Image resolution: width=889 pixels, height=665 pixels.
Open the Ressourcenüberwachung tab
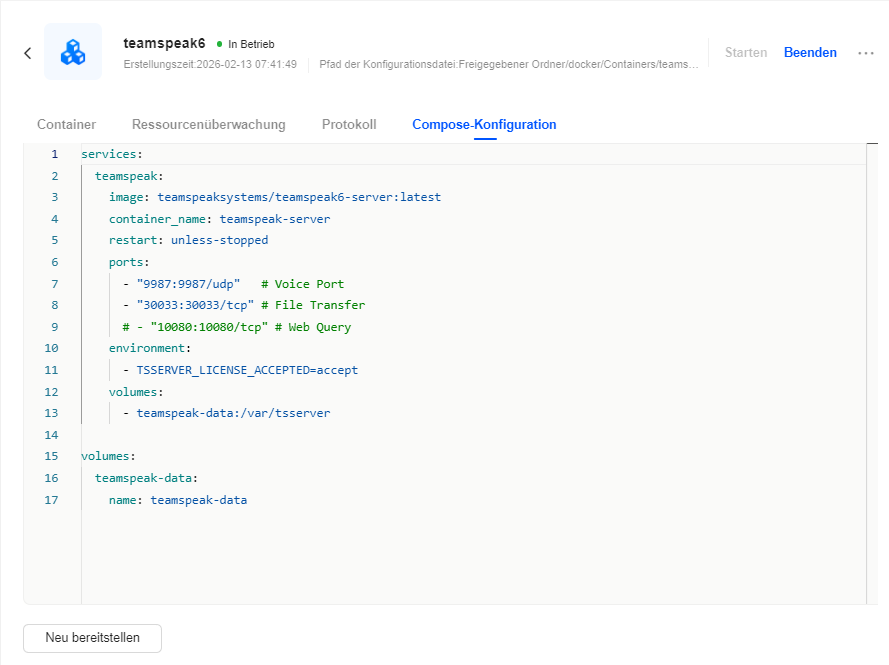[208, 125]
